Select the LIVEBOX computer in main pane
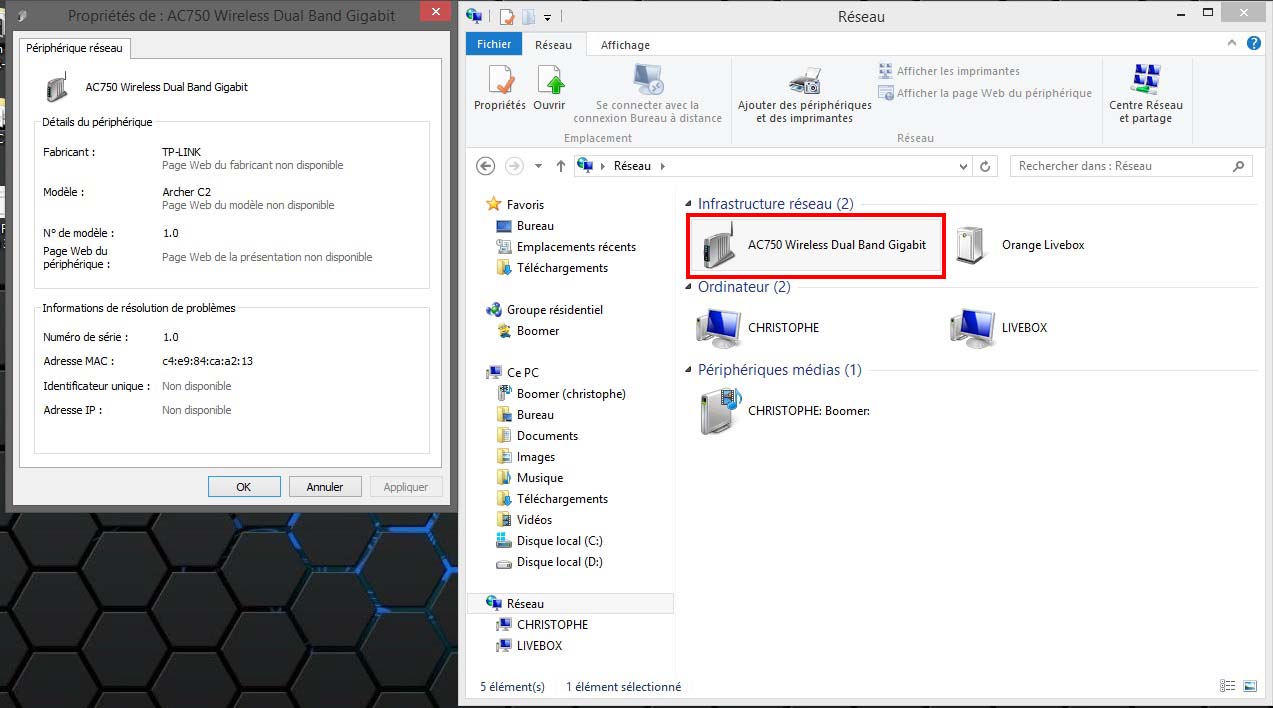The height and width of the screenshot is (708, 1273). tap(1000, 328)
